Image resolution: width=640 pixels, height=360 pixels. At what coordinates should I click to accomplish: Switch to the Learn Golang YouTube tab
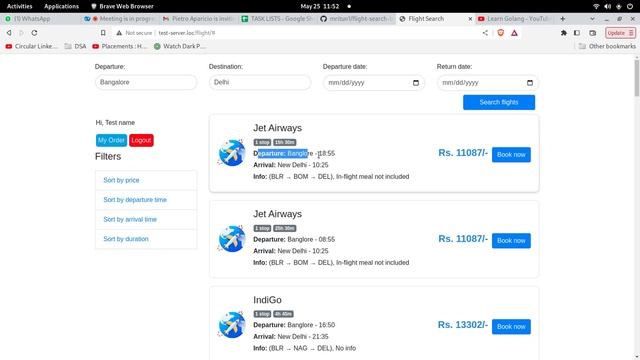tap(514, 19)
